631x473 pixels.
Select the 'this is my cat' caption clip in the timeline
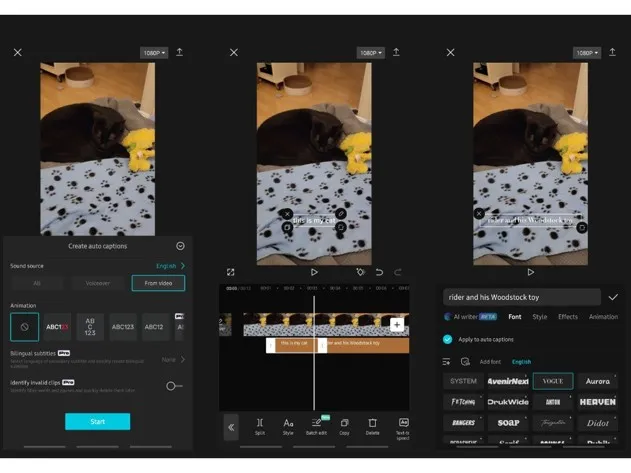point(296,345)
